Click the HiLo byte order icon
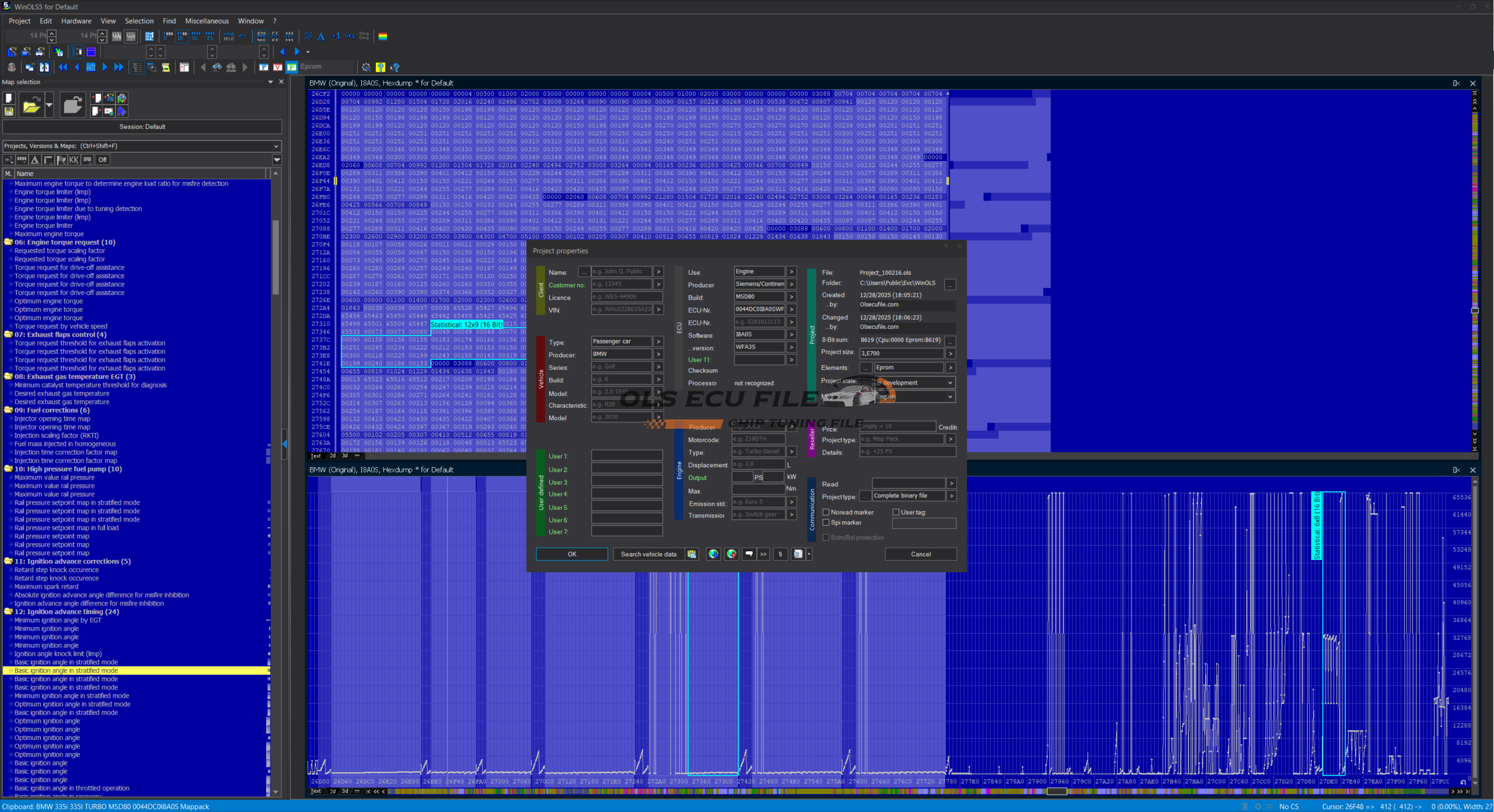 coord(228,36)
